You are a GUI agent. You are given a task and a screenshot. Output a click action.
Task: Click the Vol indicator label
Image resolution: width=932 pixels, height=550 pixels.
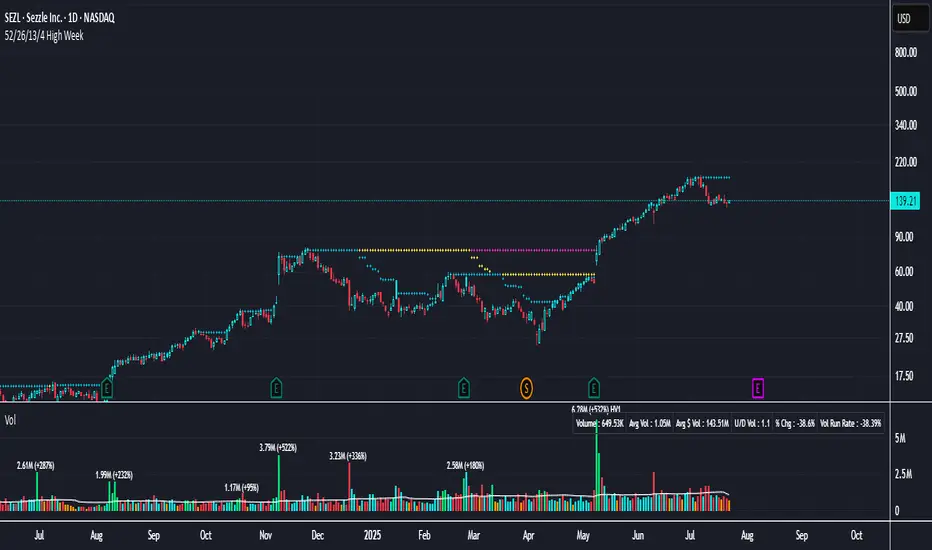12,420
